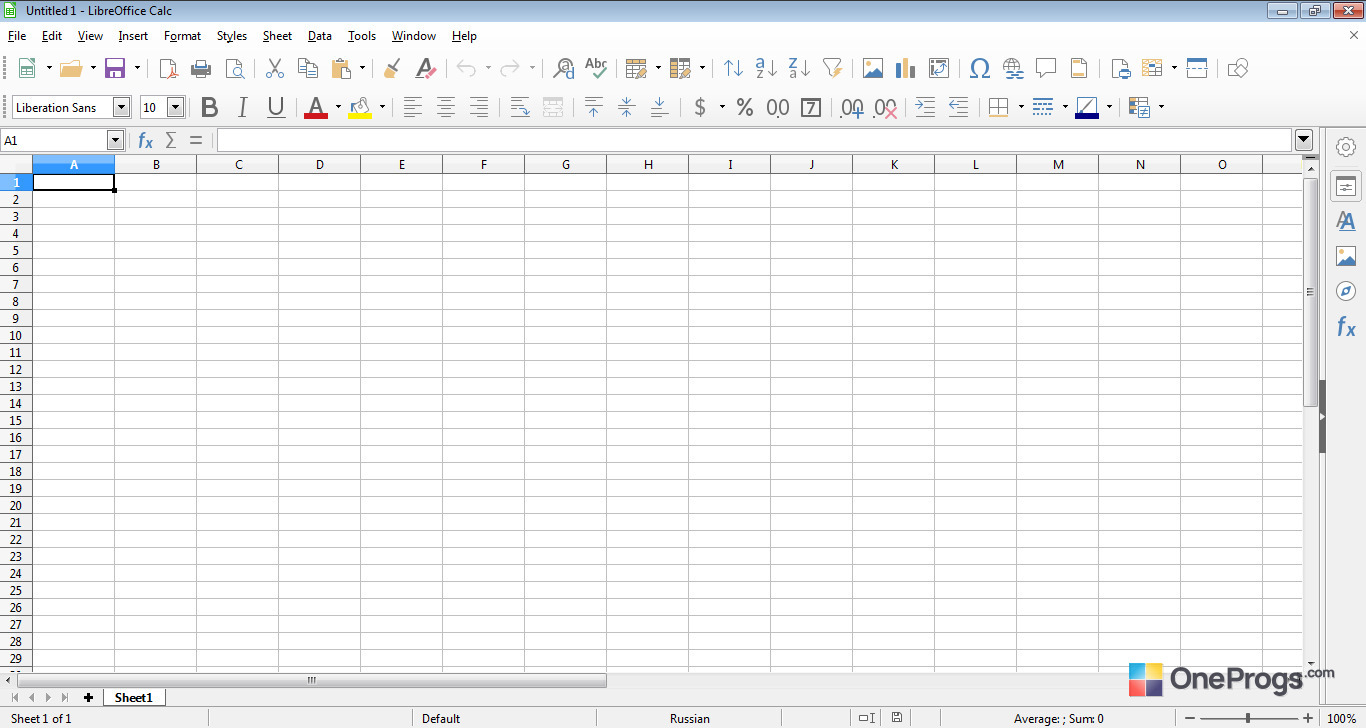
Task: Open the Format menu
Action: click(183, 36)
